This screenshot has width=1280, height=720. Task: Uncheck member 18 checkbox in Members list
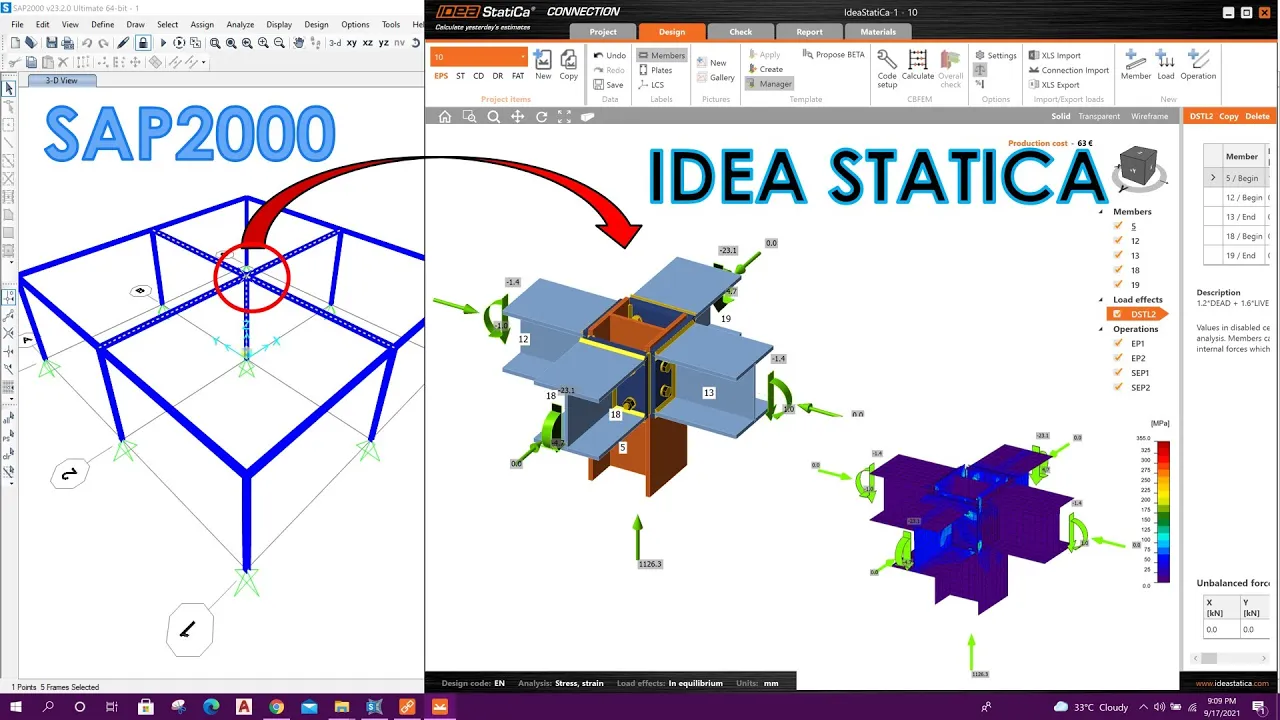pyautogui.click(x=1118, y=270)
